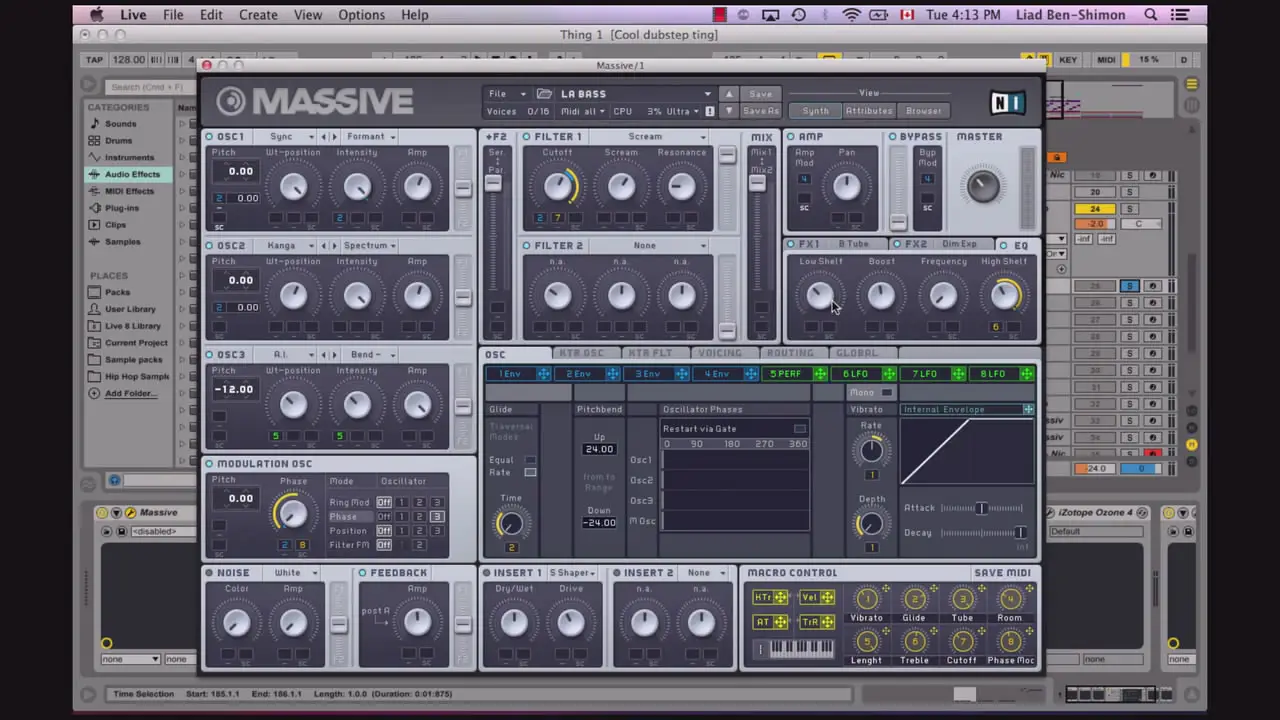Viewport: 1280px width, 720px height.
Task: Toggle OSC2 power button
Action: pyautogui.click(x=210, y=246)
